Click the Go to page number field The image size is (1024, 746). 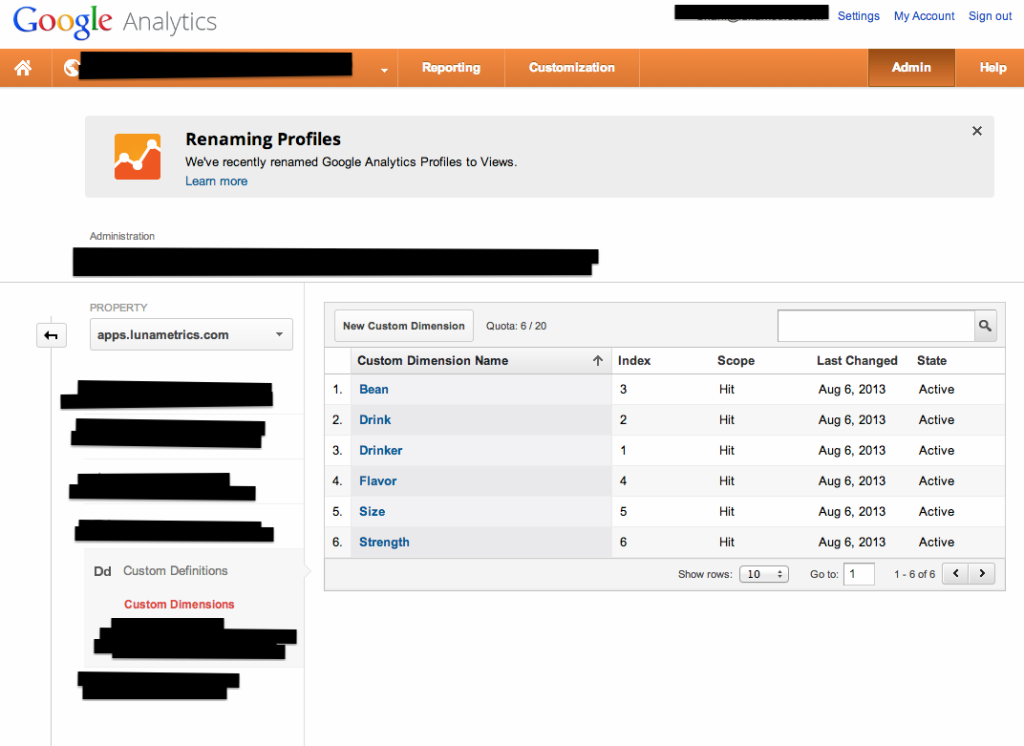click(859, 574)
